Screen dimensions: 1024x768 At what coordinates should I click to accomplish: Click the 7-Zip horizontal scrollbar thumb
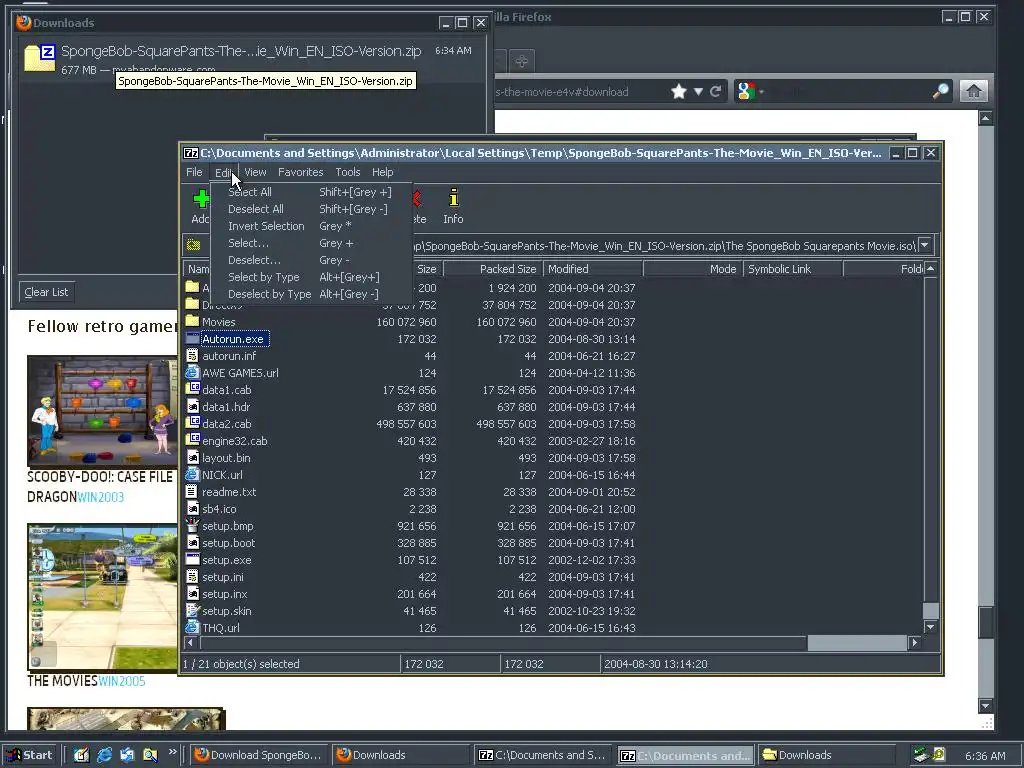(x=856, y=643)
